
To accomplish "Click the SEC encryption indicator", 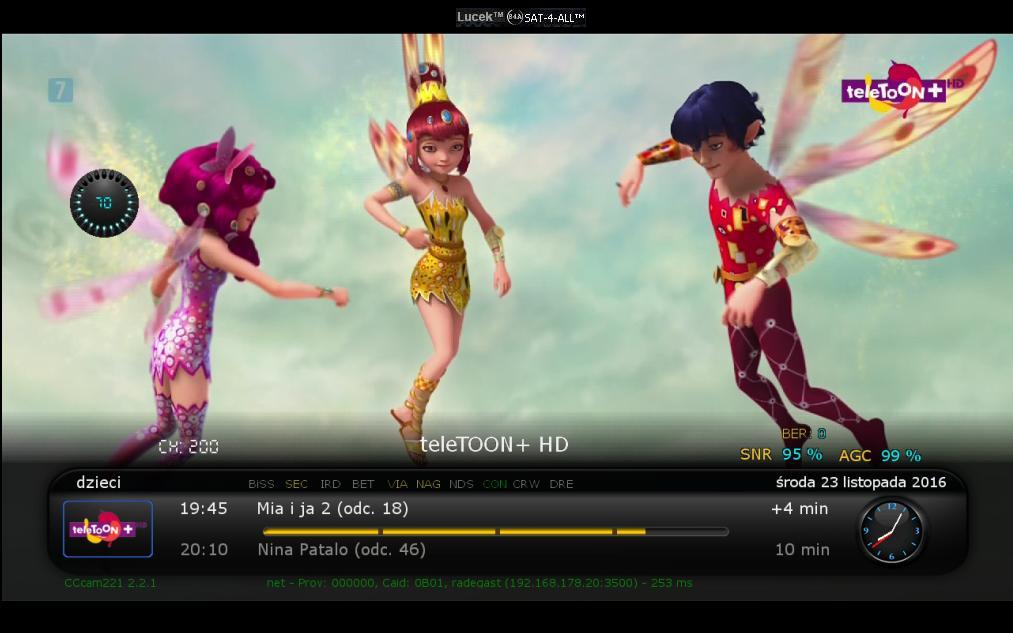I will (x=296, y=484).
